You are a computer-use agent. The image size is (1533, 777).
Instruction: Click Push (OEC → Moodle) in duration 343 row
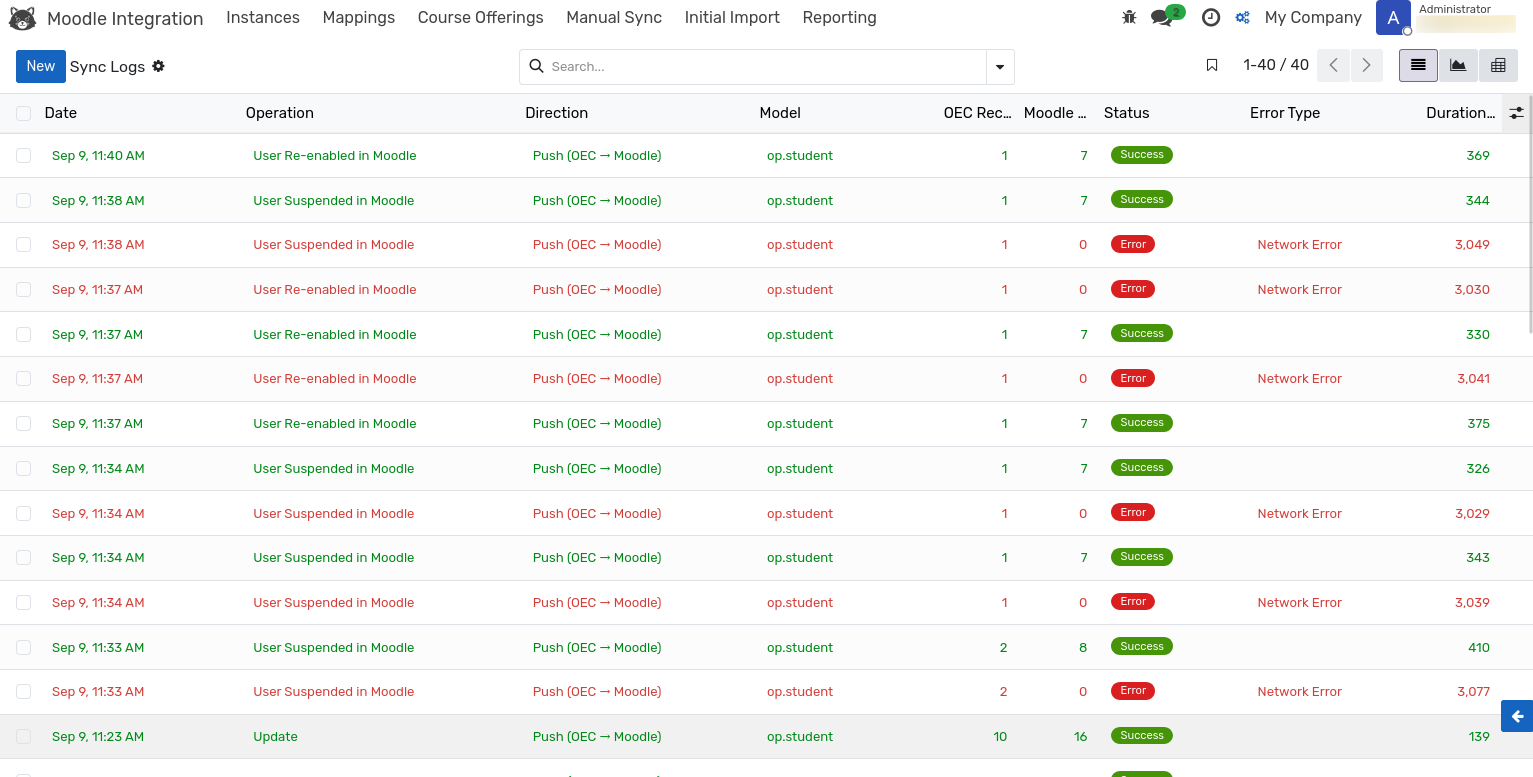pyautogui.click(x=597, y=557)
